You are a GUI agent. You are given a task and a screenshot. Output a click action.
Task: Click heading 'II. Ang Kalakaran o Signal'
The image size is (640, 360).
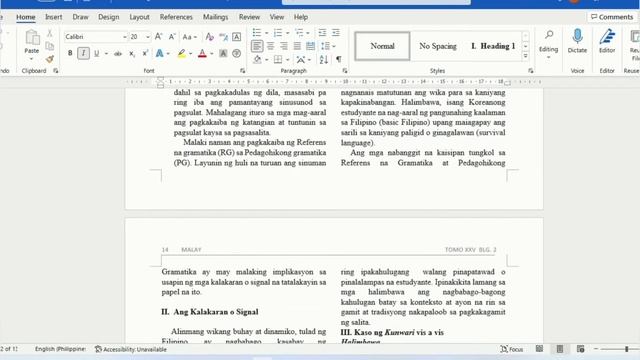210,312
